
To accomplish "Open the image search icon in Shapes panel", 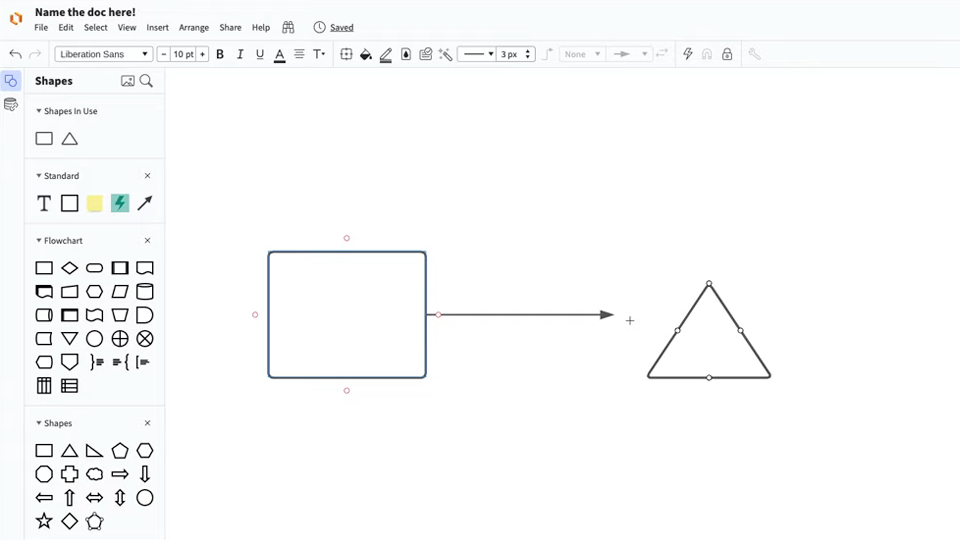I will click(x=128, y=81).
